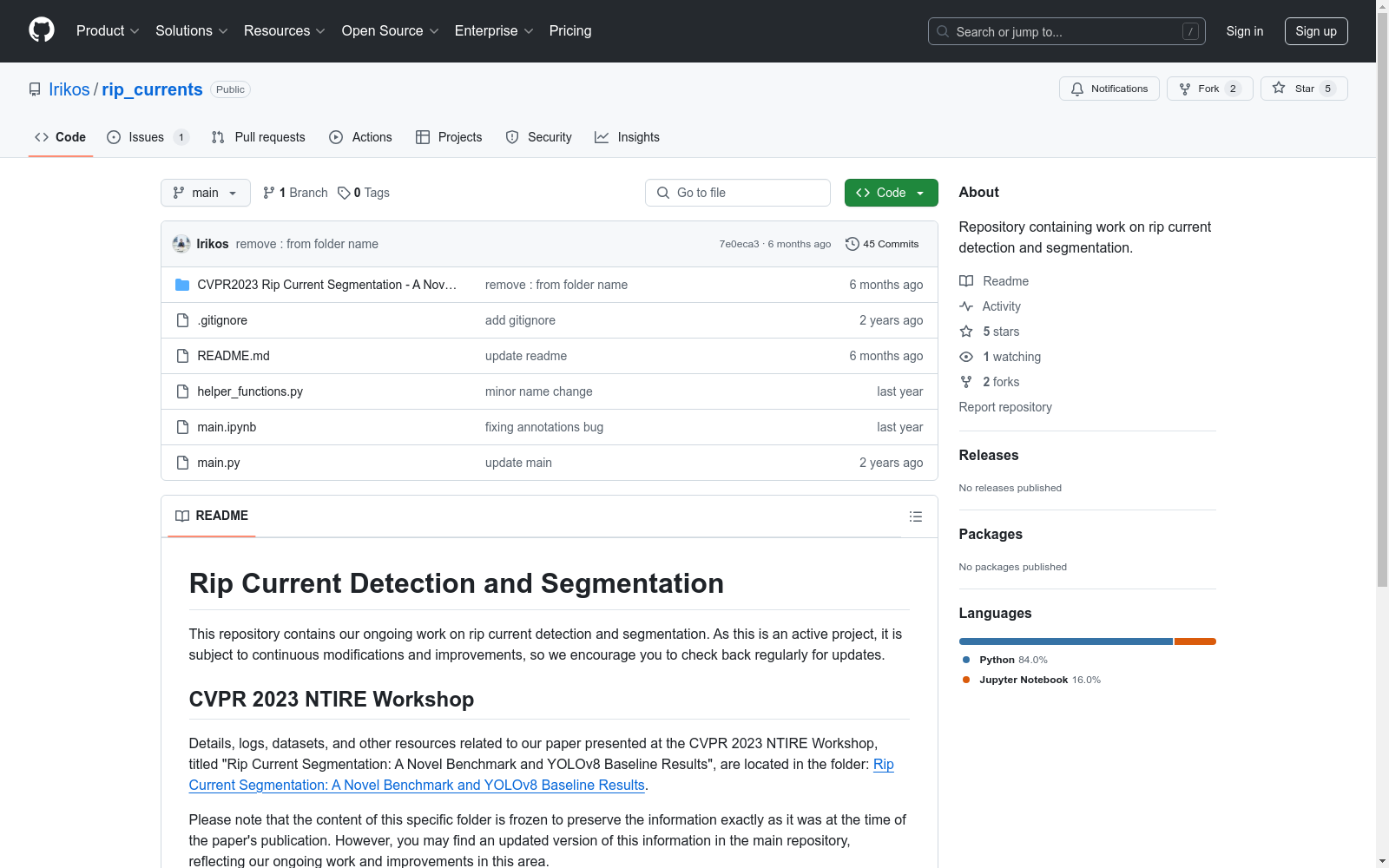Click the fork icon beside 2 forks

point(966,382)
